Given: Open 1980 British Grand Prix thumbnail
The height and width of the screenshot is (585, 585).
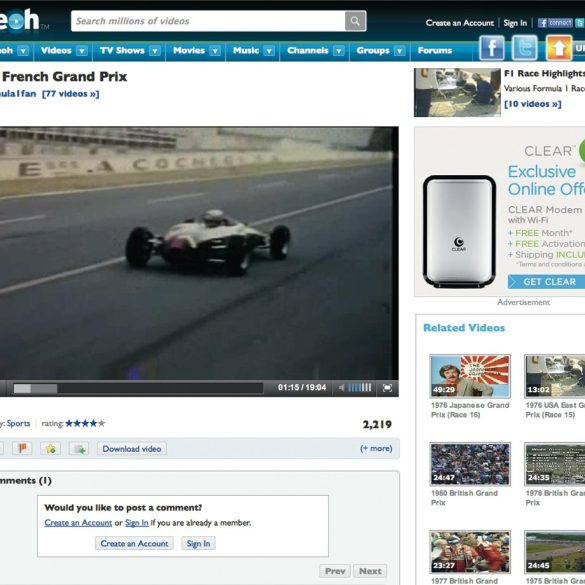Looking at the screenshot, I should [470, 464].
